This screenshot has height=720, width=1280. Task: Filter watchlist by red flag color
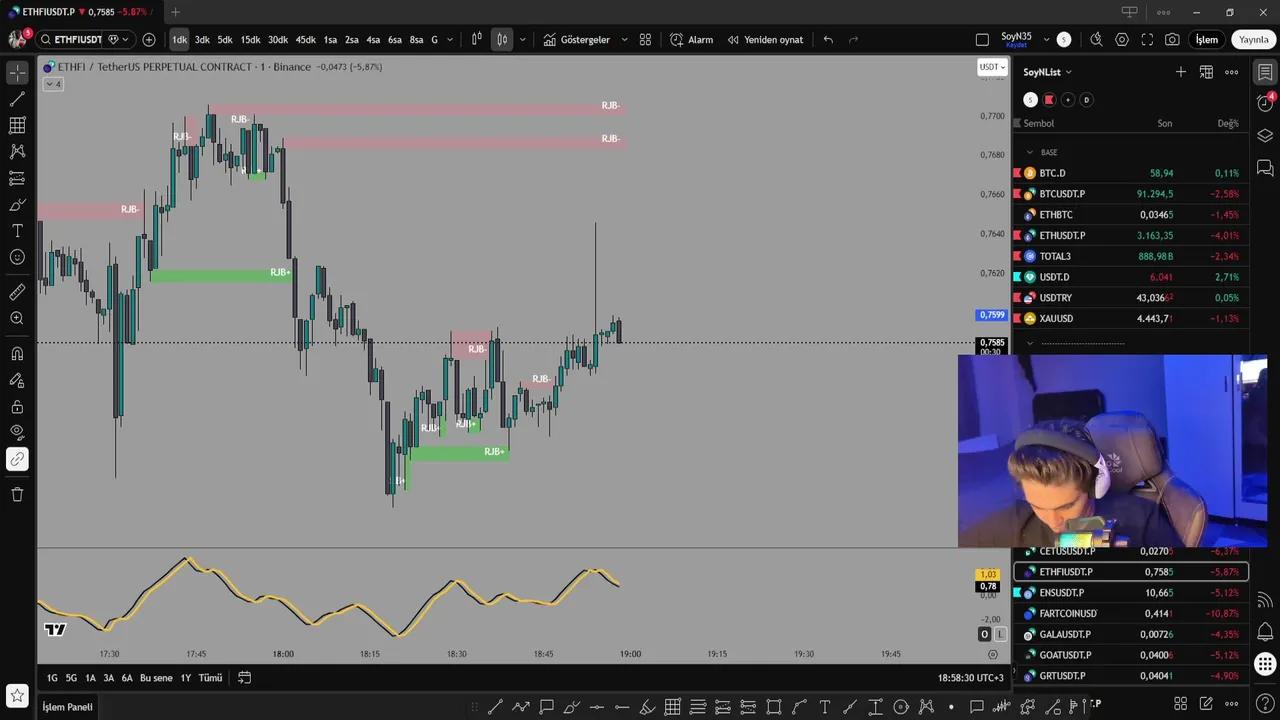tap(1049, 100)
